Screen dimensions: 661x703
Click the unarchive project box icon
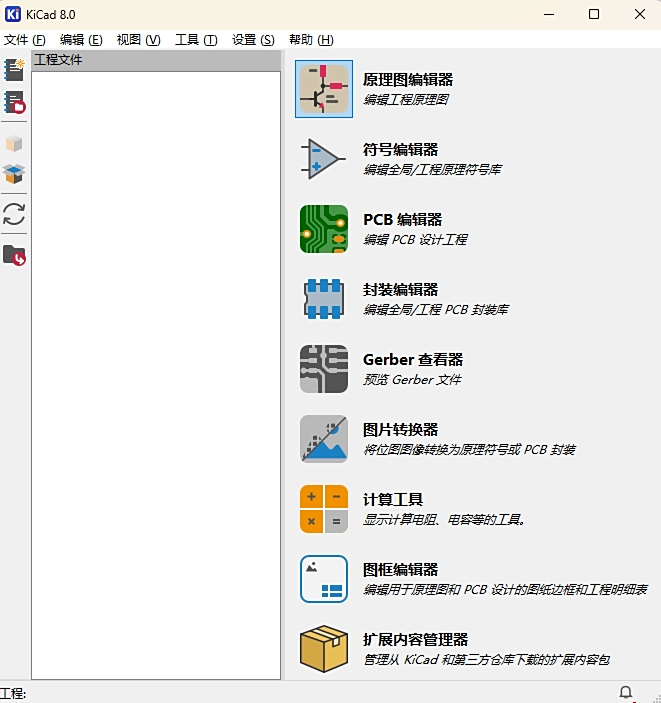14,174
